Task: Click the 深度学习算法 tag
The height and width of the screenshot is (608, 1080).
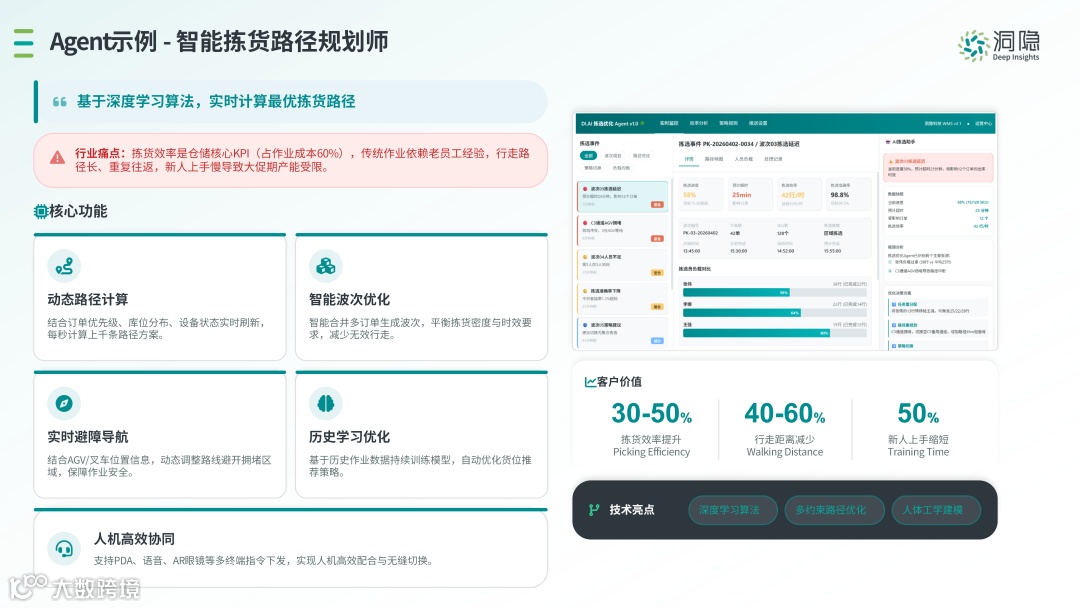Action: [x=733, y=510]
